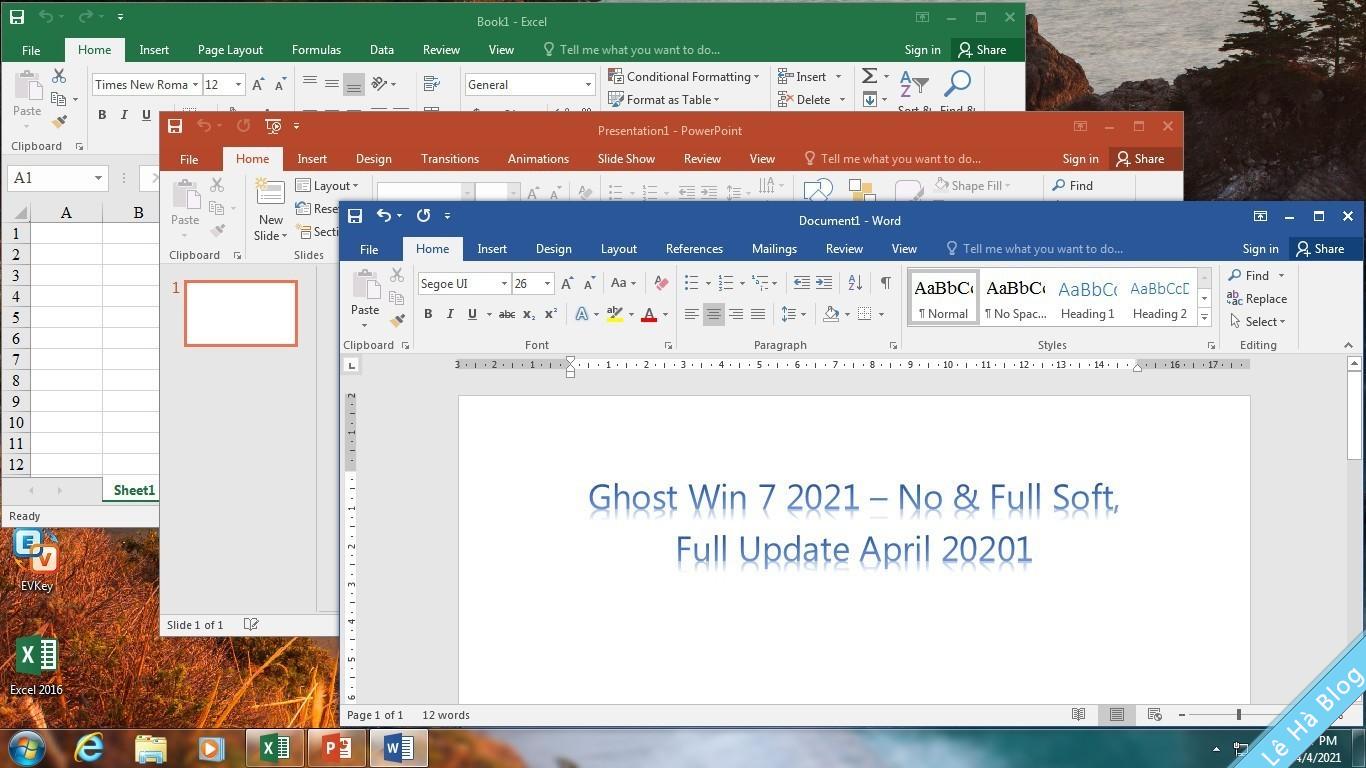Open the Excel Name Box A1 dropdown
This screenshot has width=1366, height=768.
(98, 178)
